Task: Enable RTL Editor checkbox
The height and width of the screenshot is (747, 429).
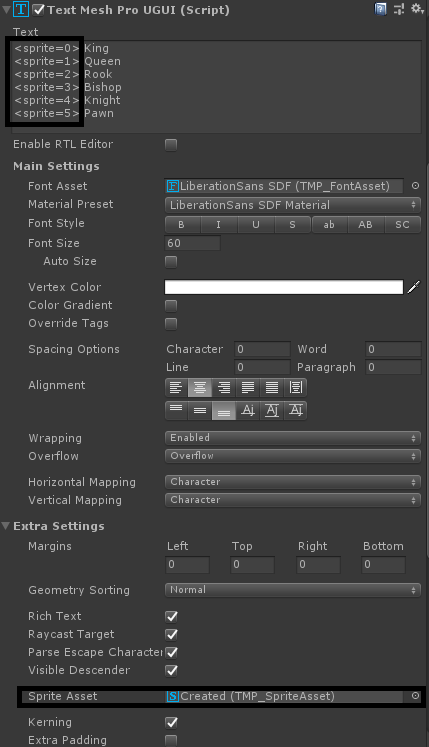Action: click(171, 145)
